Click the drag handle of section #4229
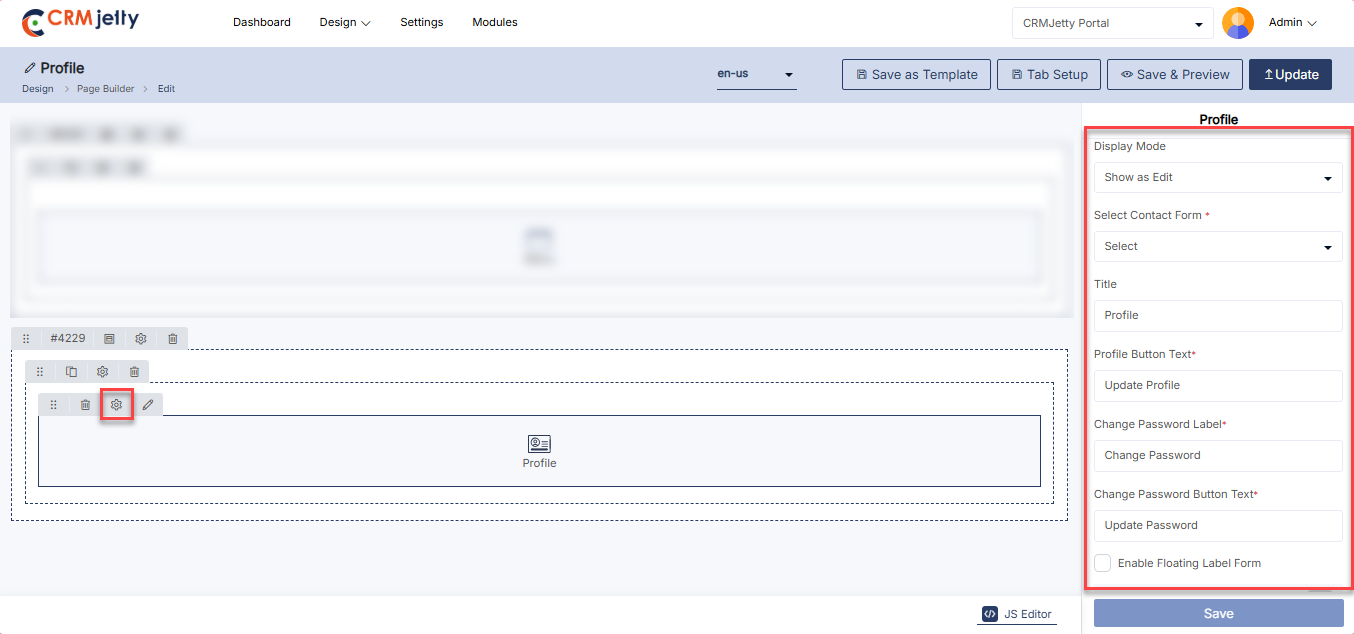The image size is (1354, 634). pos(26,339)
